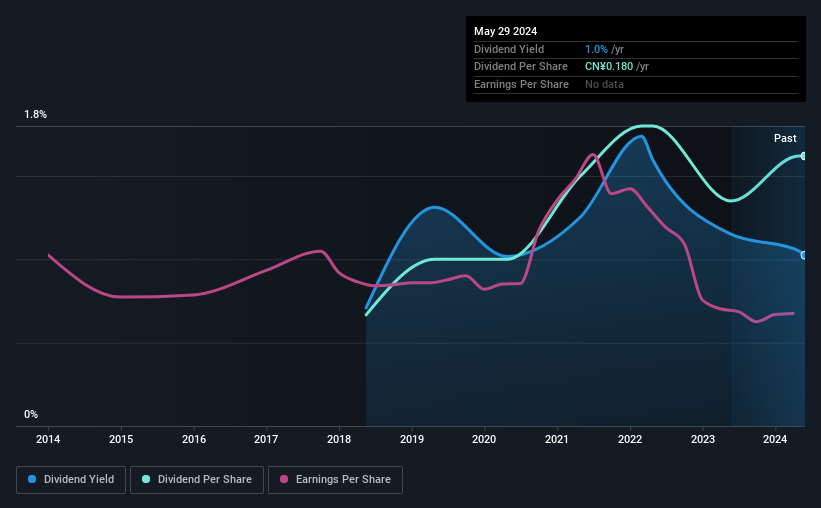821x508 pixels.
Task: Click the 2016 year tick label
Action: click(194, 439)
